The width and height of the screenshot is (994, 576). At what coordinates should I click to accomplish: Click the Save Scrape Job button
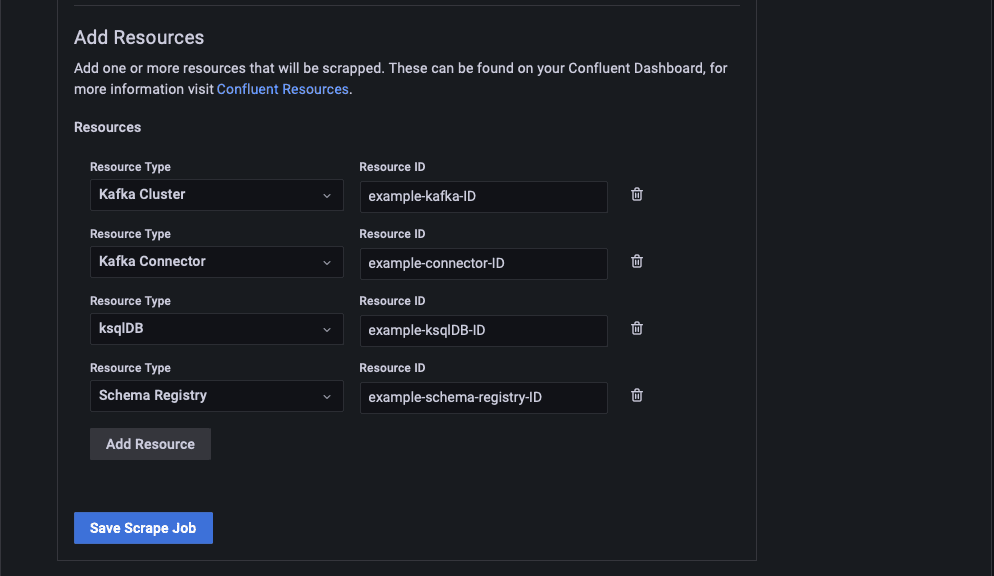click(143, 528)
